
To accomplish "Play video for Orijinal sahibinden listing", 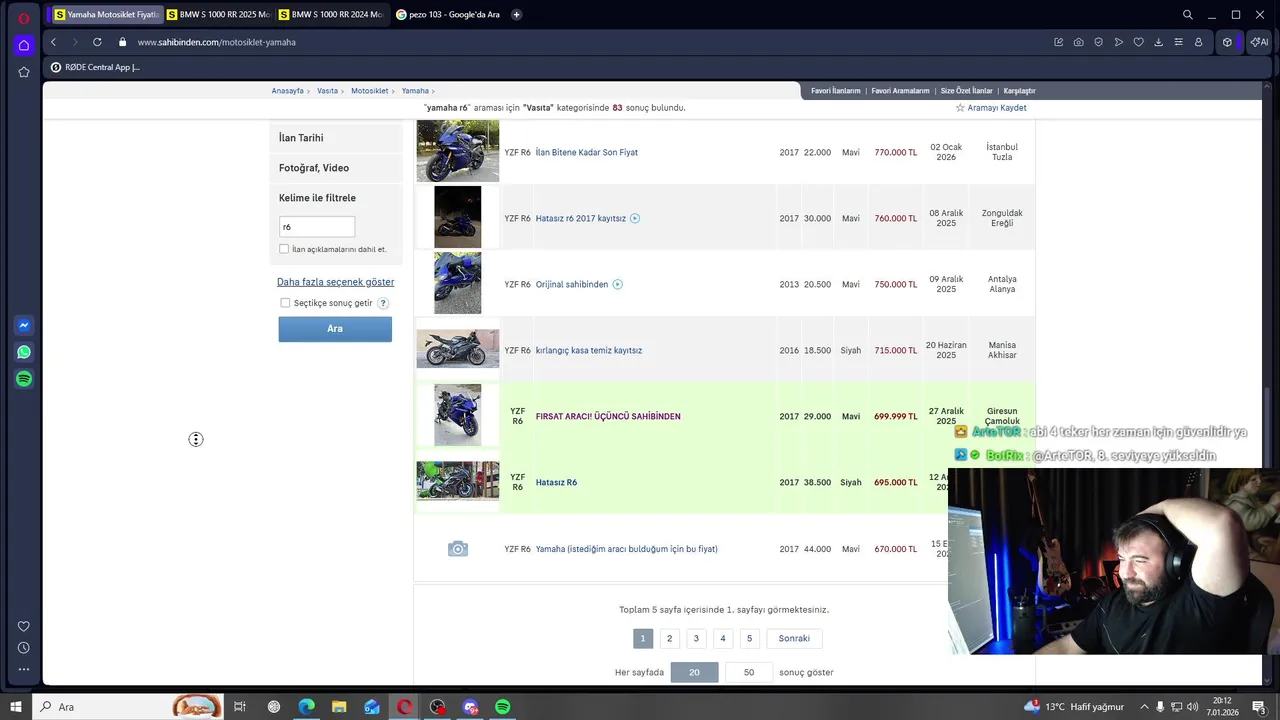I will tap(617, 284).
